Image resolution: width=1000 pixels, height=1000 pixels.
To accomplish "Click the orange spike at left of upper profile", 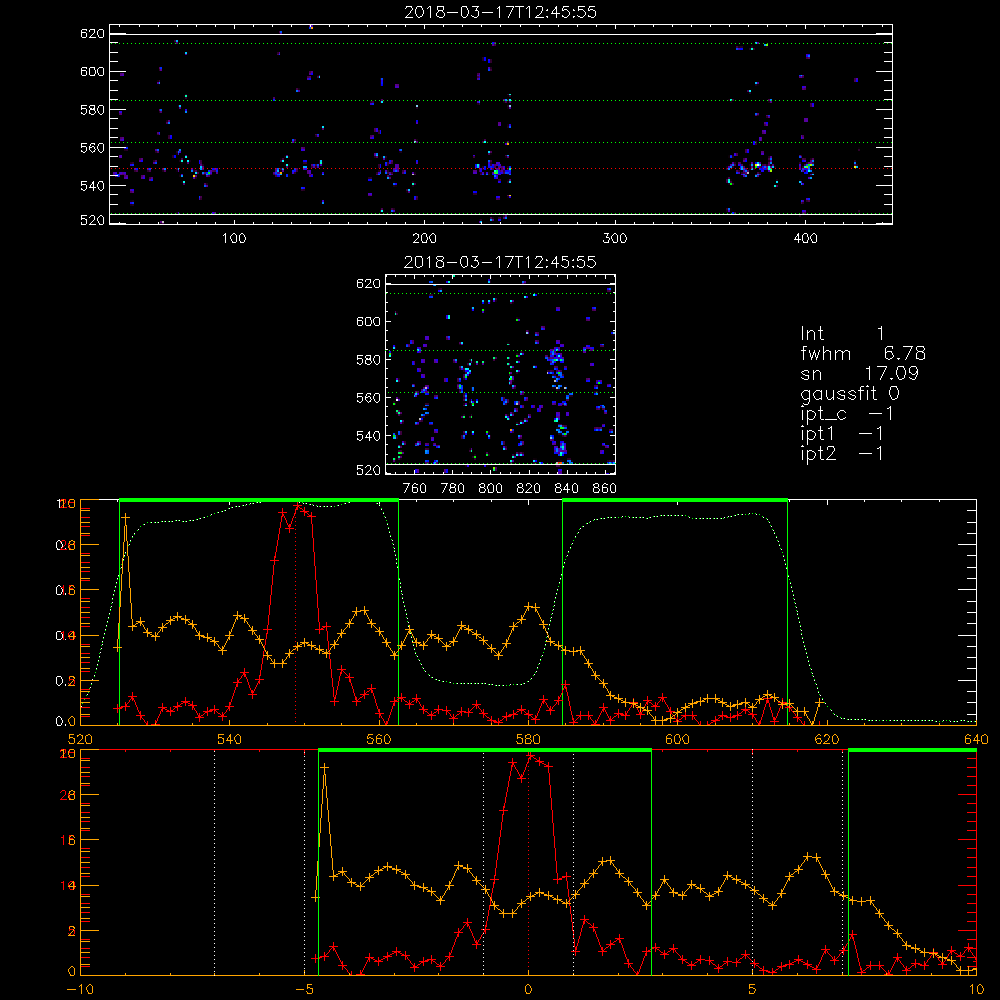I will coord(126,518).
